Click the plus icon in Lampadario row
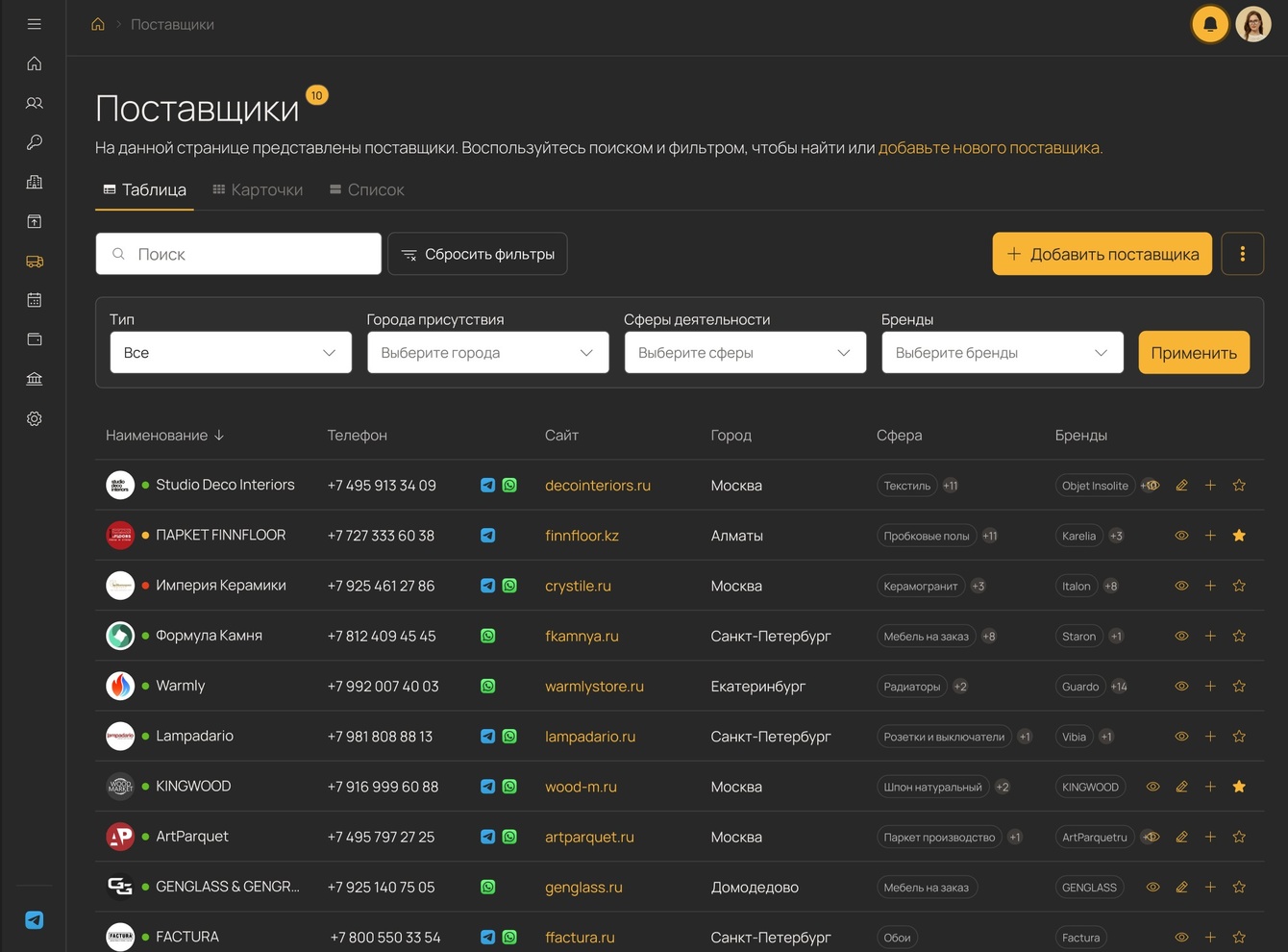The width and height of the screenshot is (1288, 952). coord(1210,737)
